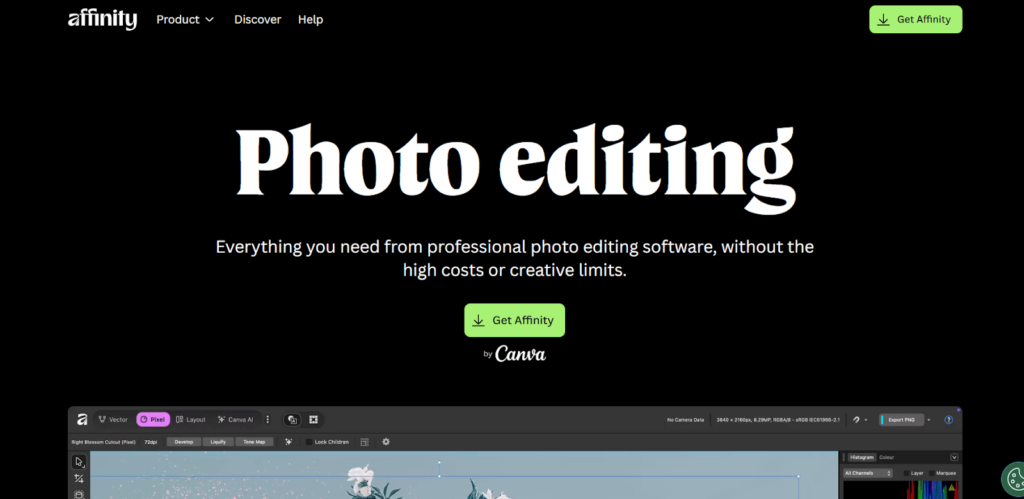This screenshot has width=1024, height=499.
Task: Open the arrow next to Export PNG
Action: (929, 420)
